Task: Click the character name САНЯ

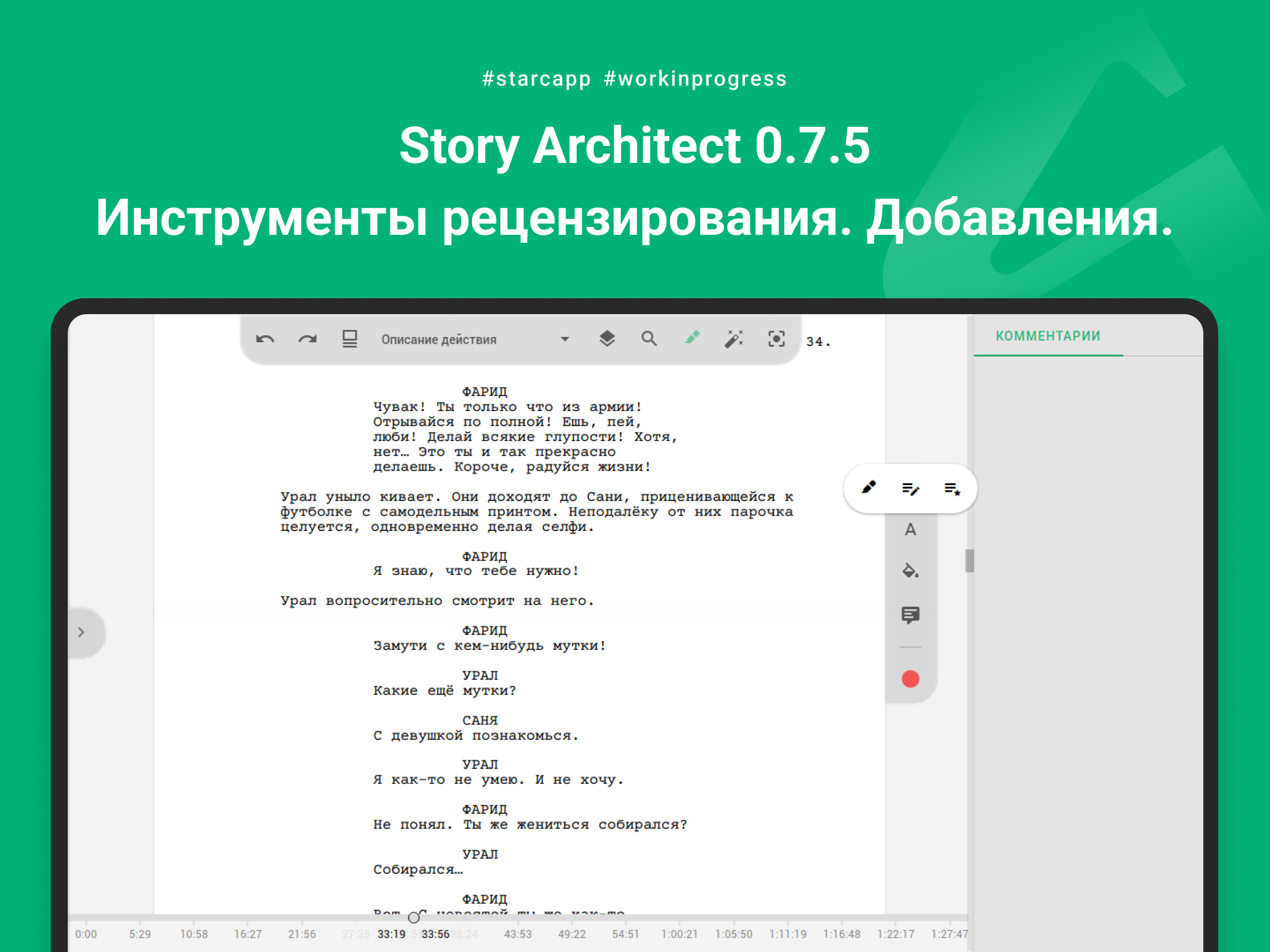Action: tap(480, 720)
